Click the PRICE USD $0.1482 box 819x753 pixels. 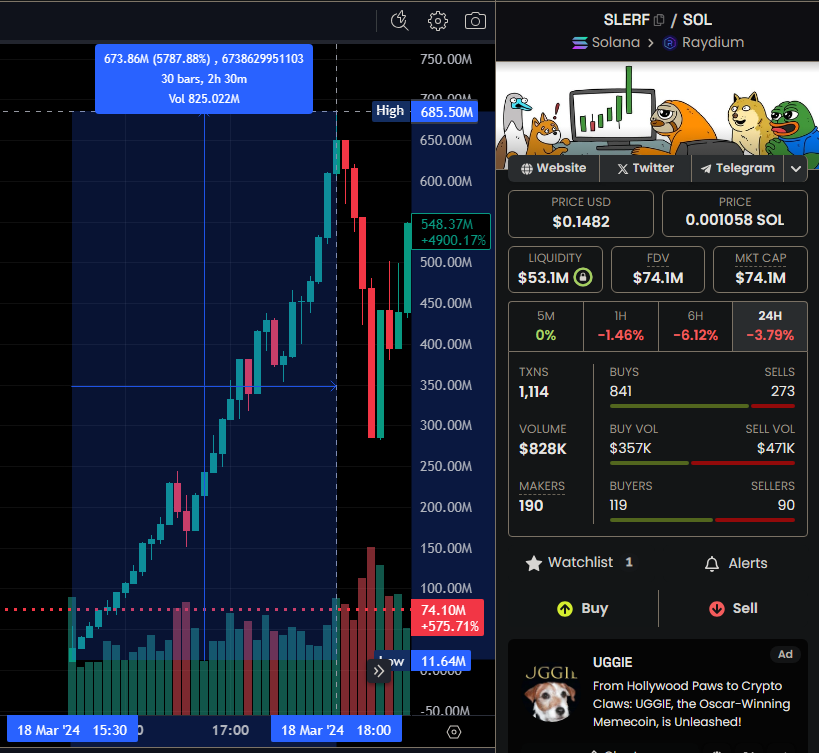[x=581, y=214]
